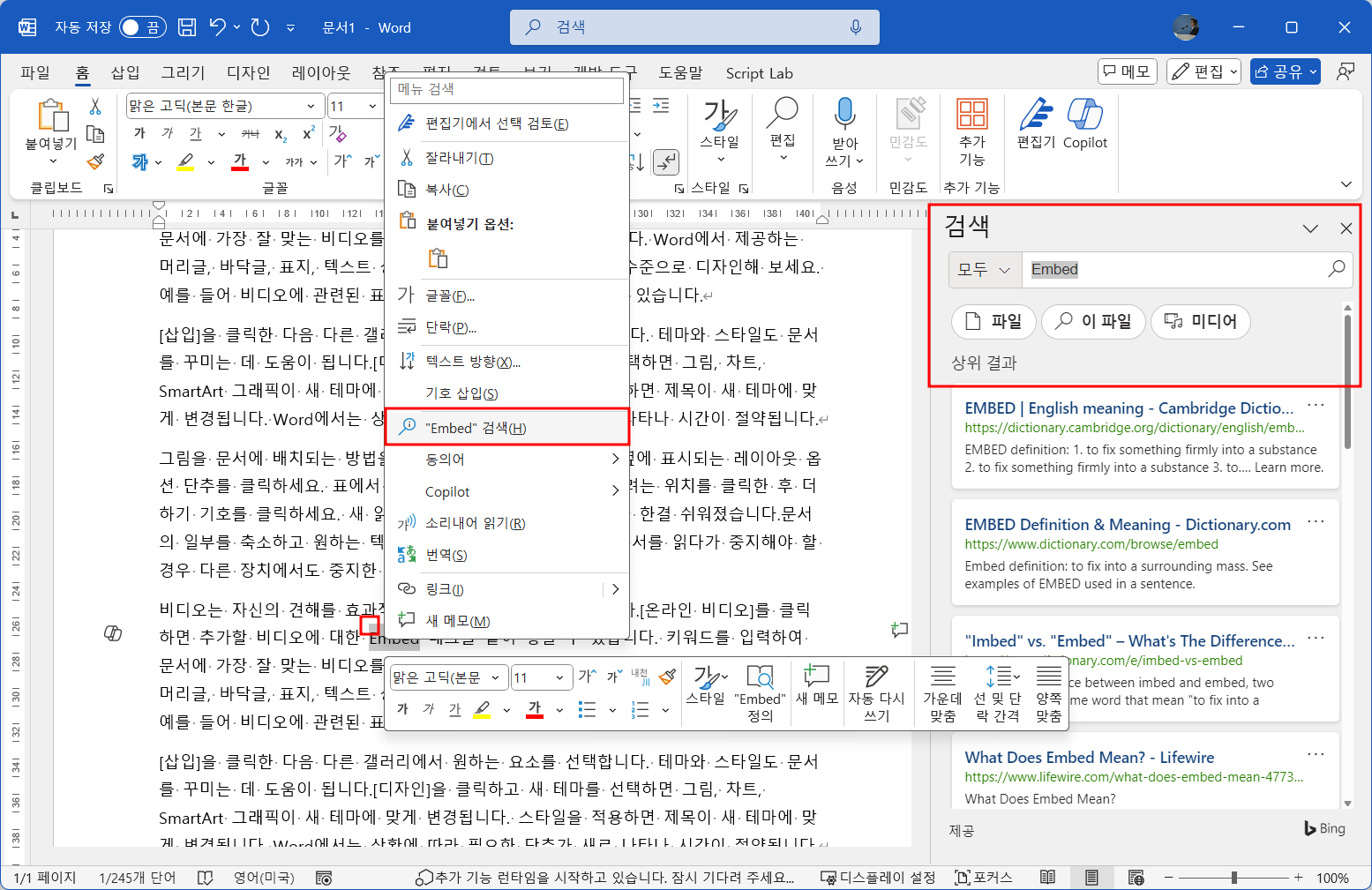Open the 디자인 ribbon tab
This screenshot has width=1372, height=890.
(248, 72)
